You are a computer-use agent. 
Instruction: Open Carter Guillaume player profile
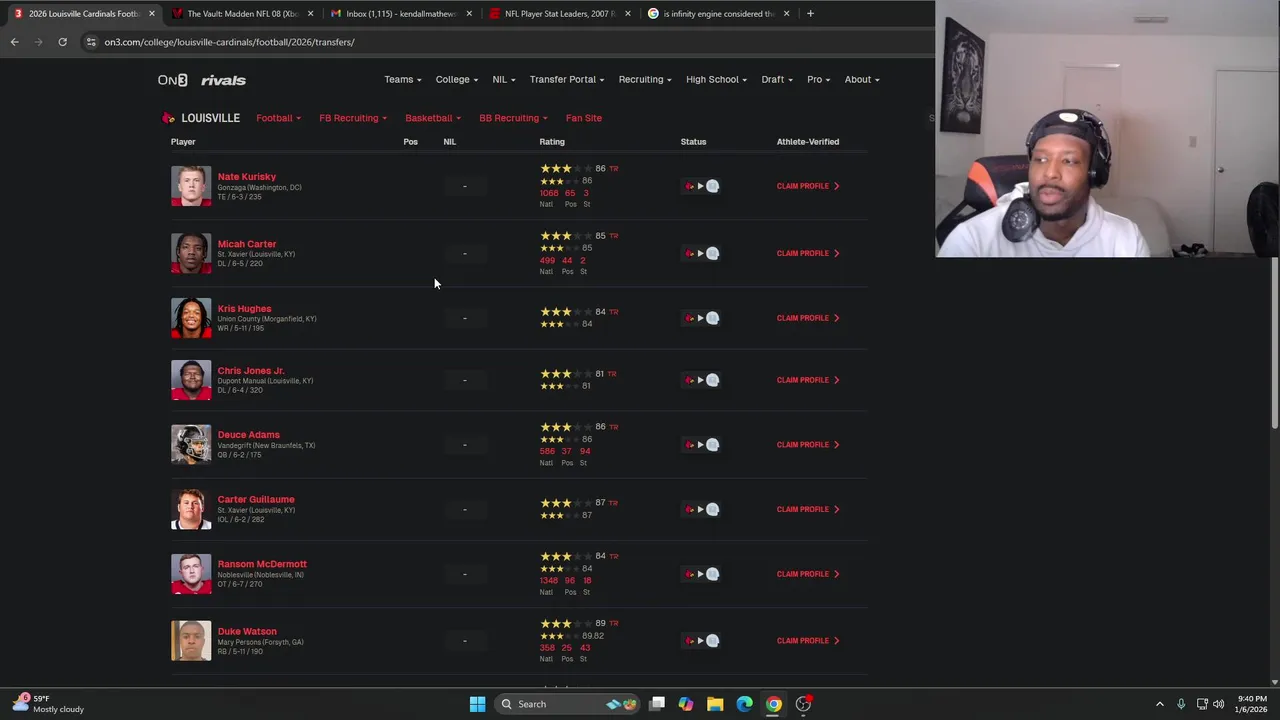(256, 500)
